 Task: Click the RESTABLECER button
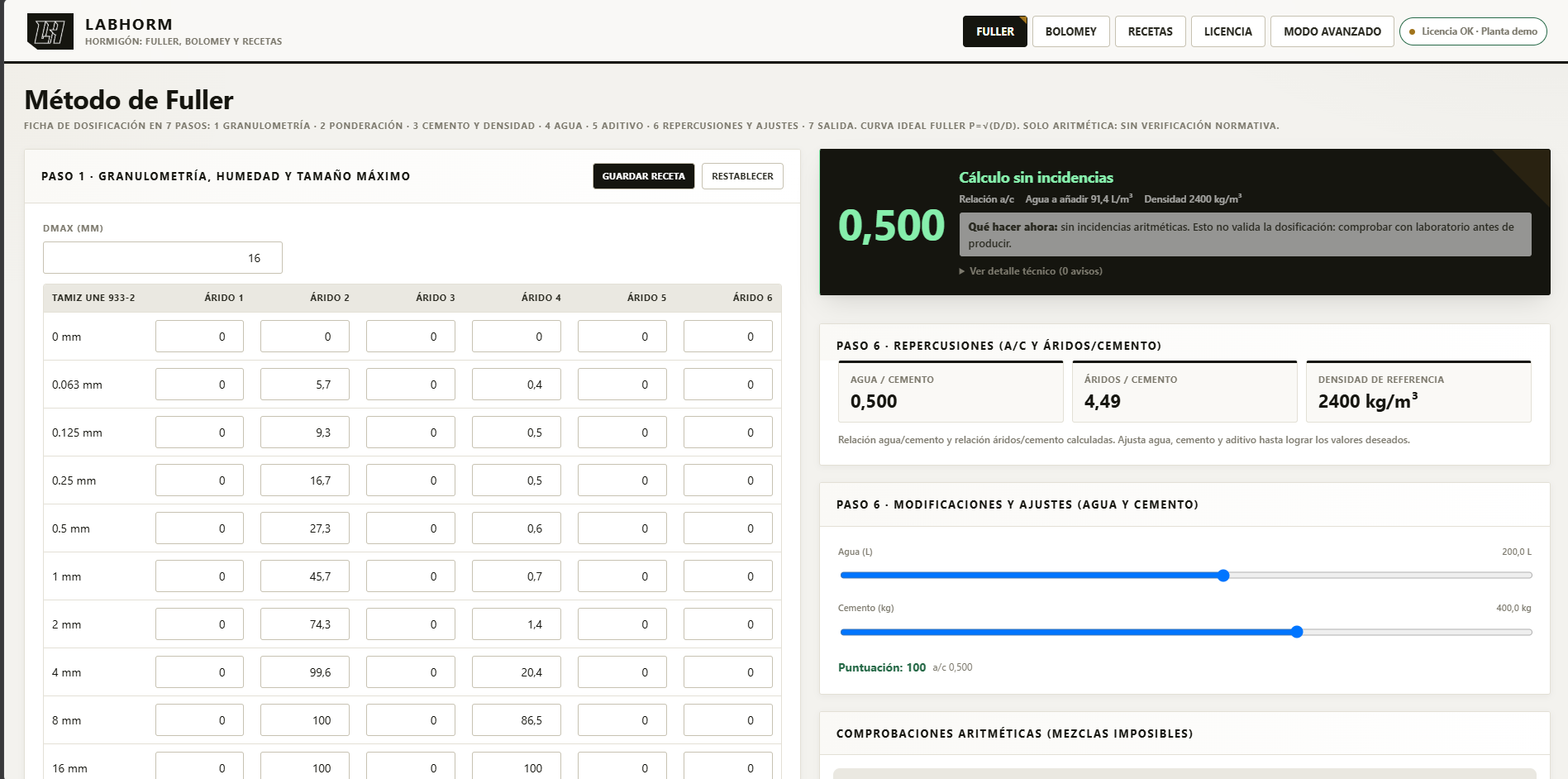[742, 176]
